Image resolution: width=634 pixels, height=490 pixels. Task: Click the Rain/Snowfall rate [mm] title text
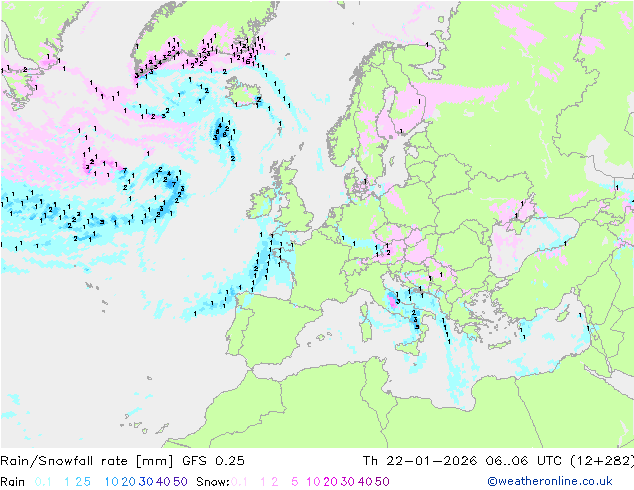pyautogui.click(x=87, y=461)
